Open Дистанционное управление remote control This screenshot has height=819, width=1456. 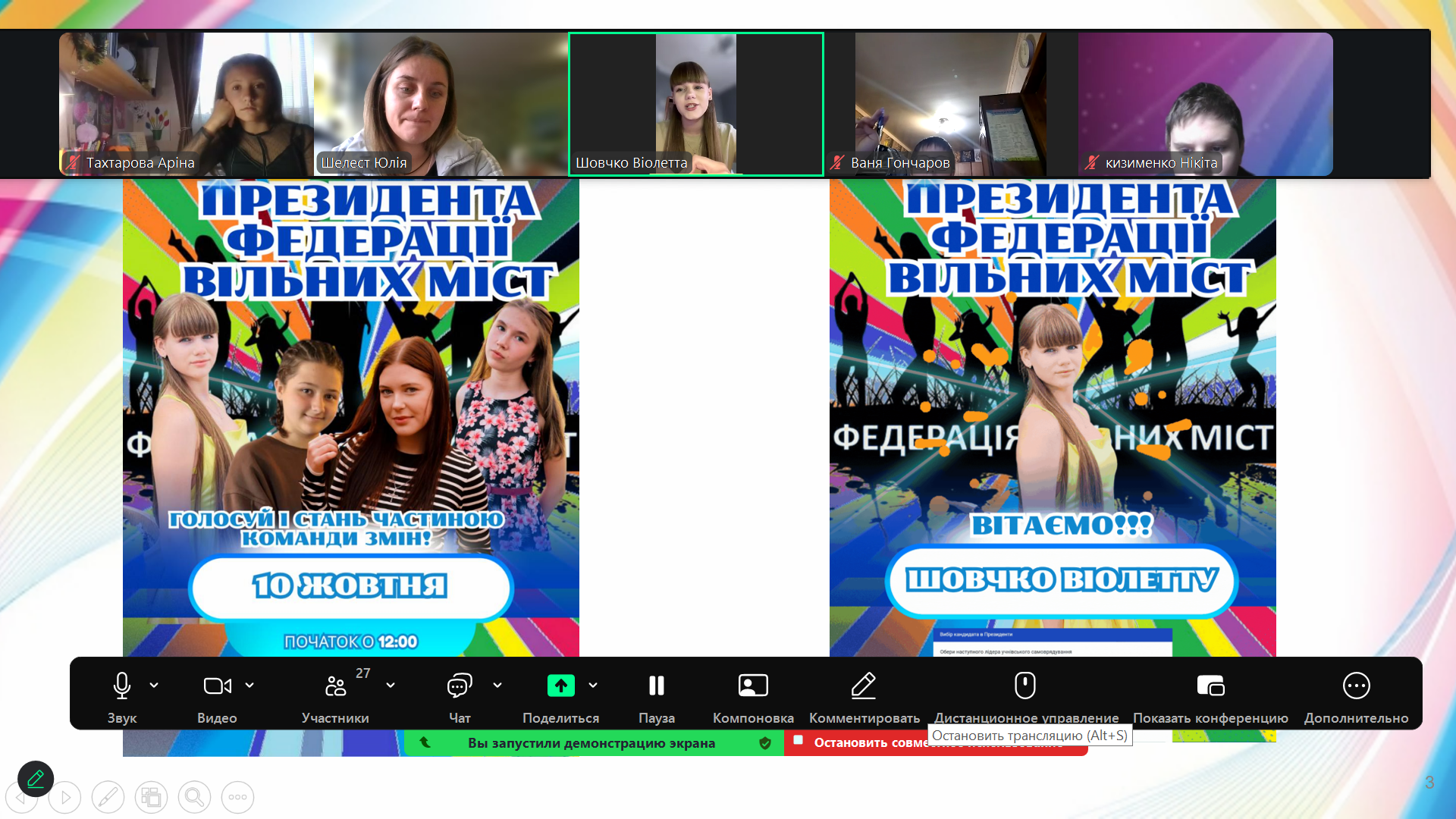coord(1025,686)
